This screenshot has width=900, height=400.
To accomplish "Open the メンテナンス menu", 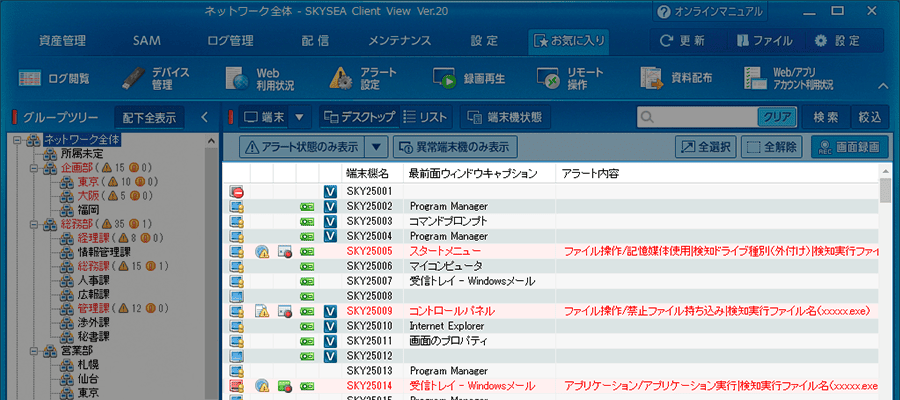I will click(399, 41).
